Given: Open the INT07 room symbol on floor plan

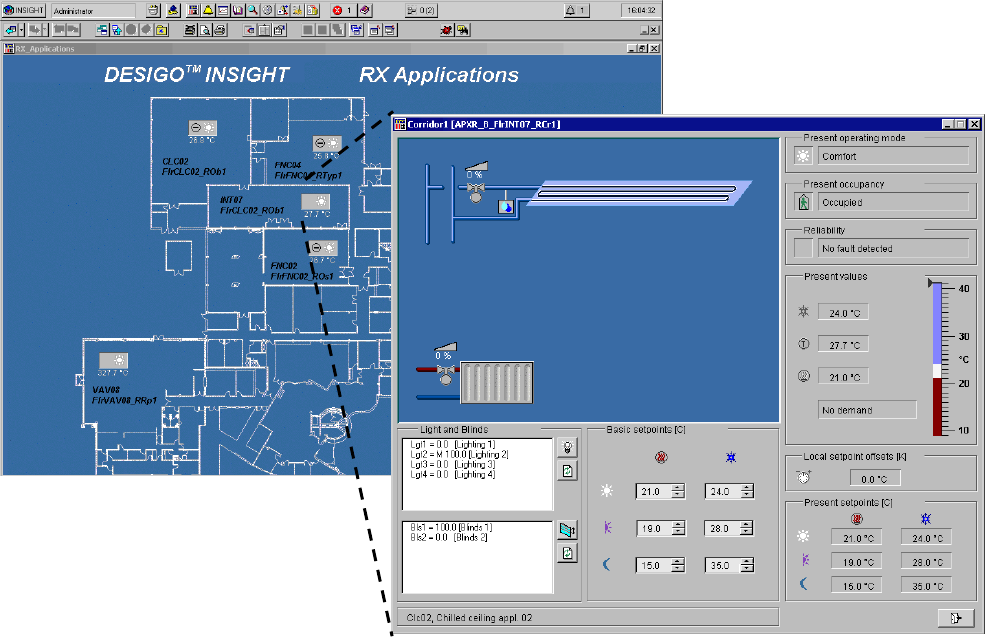Looking at the screenshot, I should (315, 202).
